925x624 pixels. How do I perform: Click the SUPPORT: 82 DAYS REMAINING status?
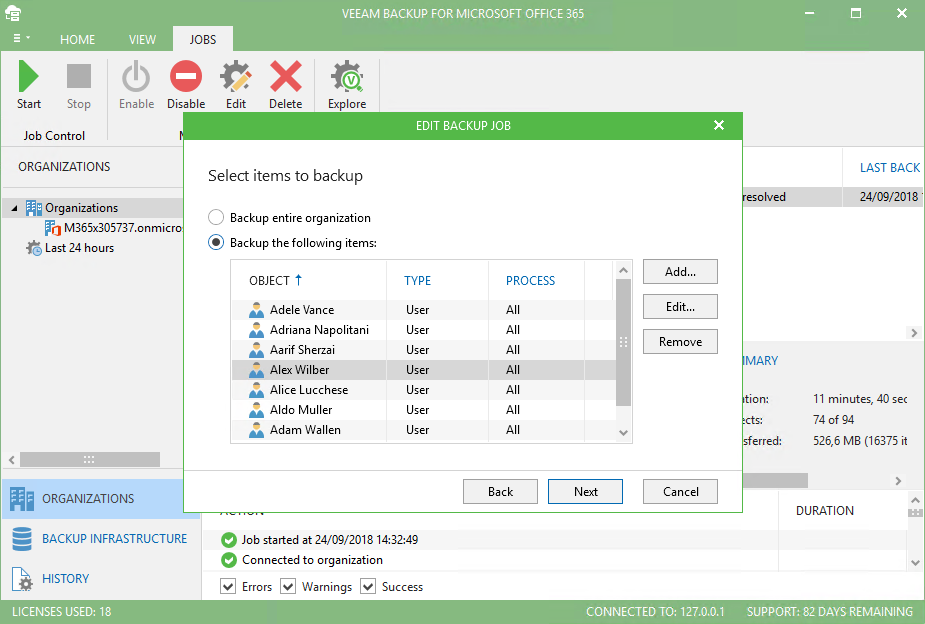click(x=829, y=612)
